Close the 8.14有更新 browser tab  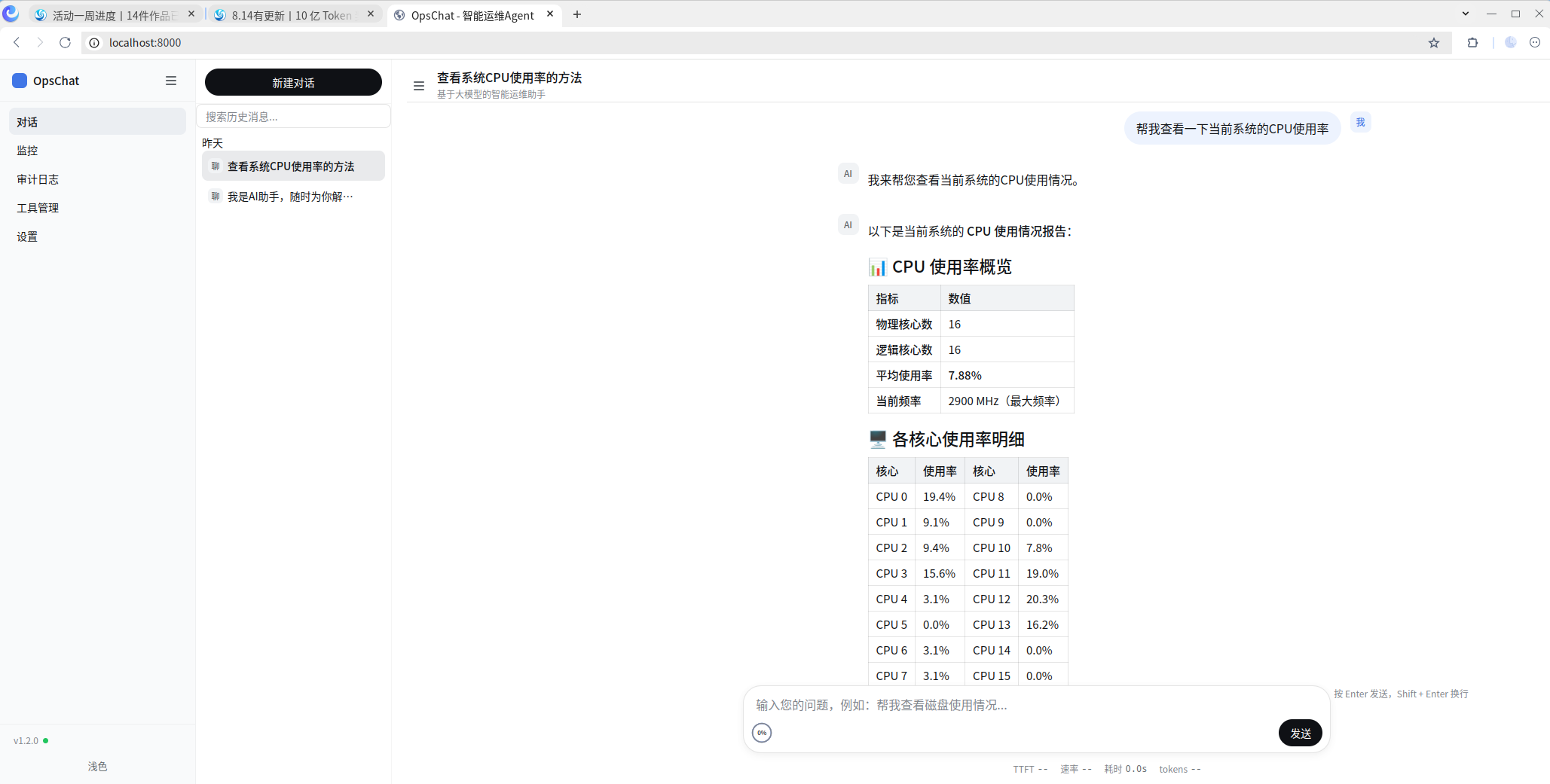click(x=371, y=14)
